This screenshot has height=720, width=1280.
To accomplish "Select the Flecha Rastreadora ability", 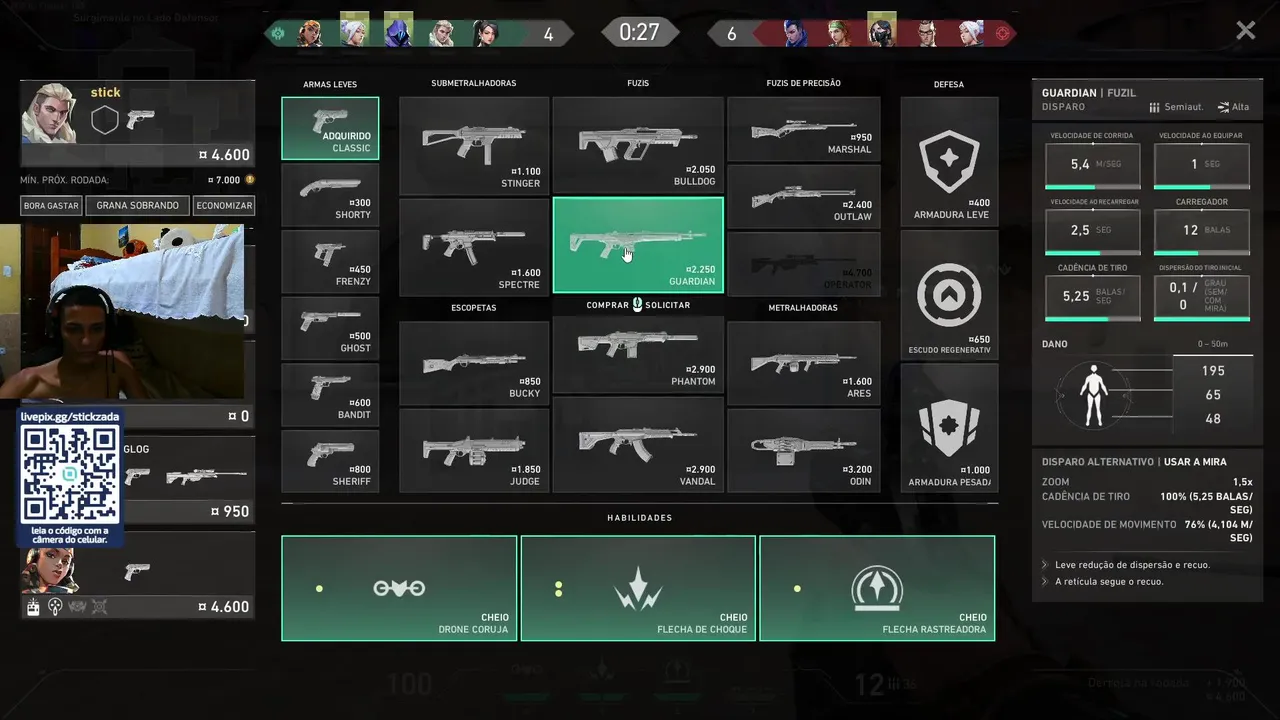I will [x=877, y=588].
